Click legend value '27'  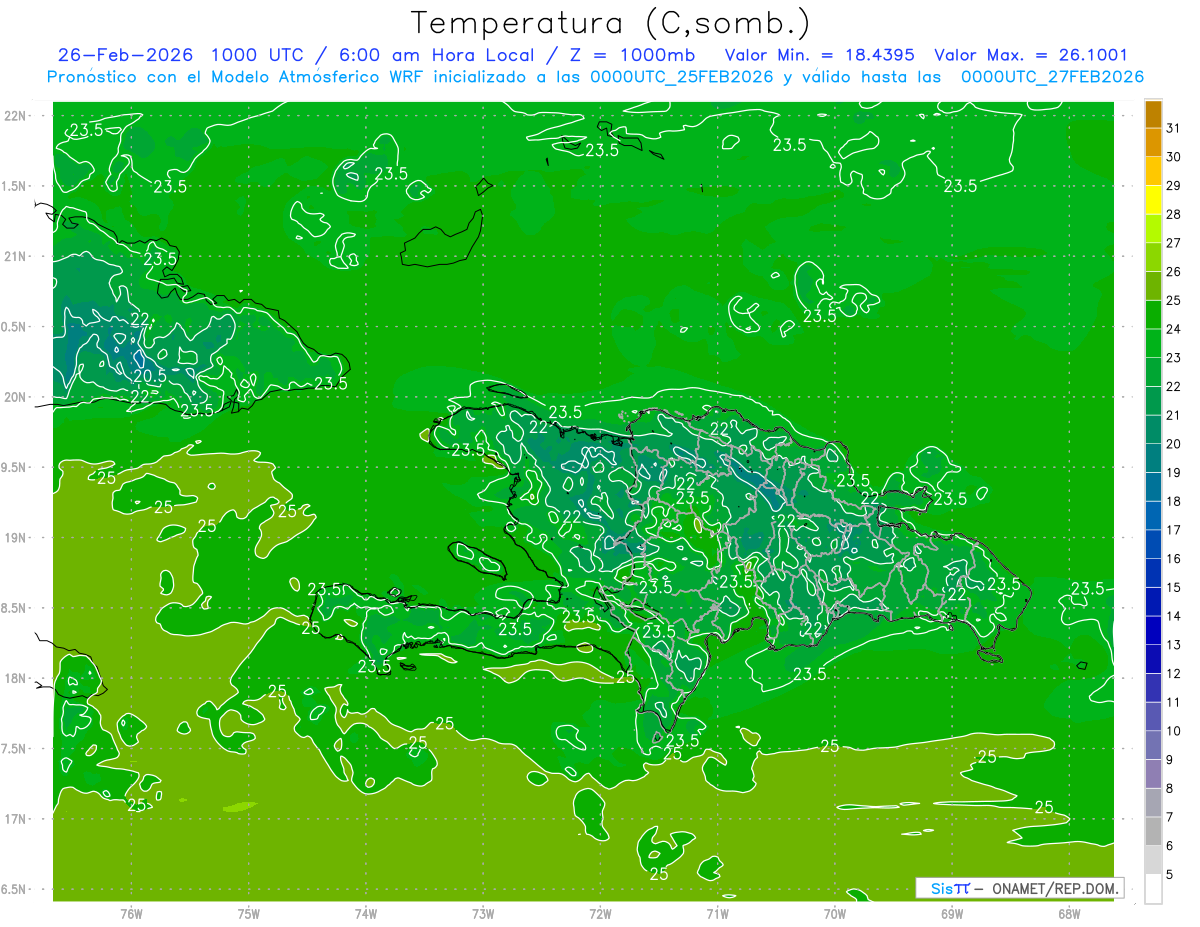click(x=1174, y=243)
